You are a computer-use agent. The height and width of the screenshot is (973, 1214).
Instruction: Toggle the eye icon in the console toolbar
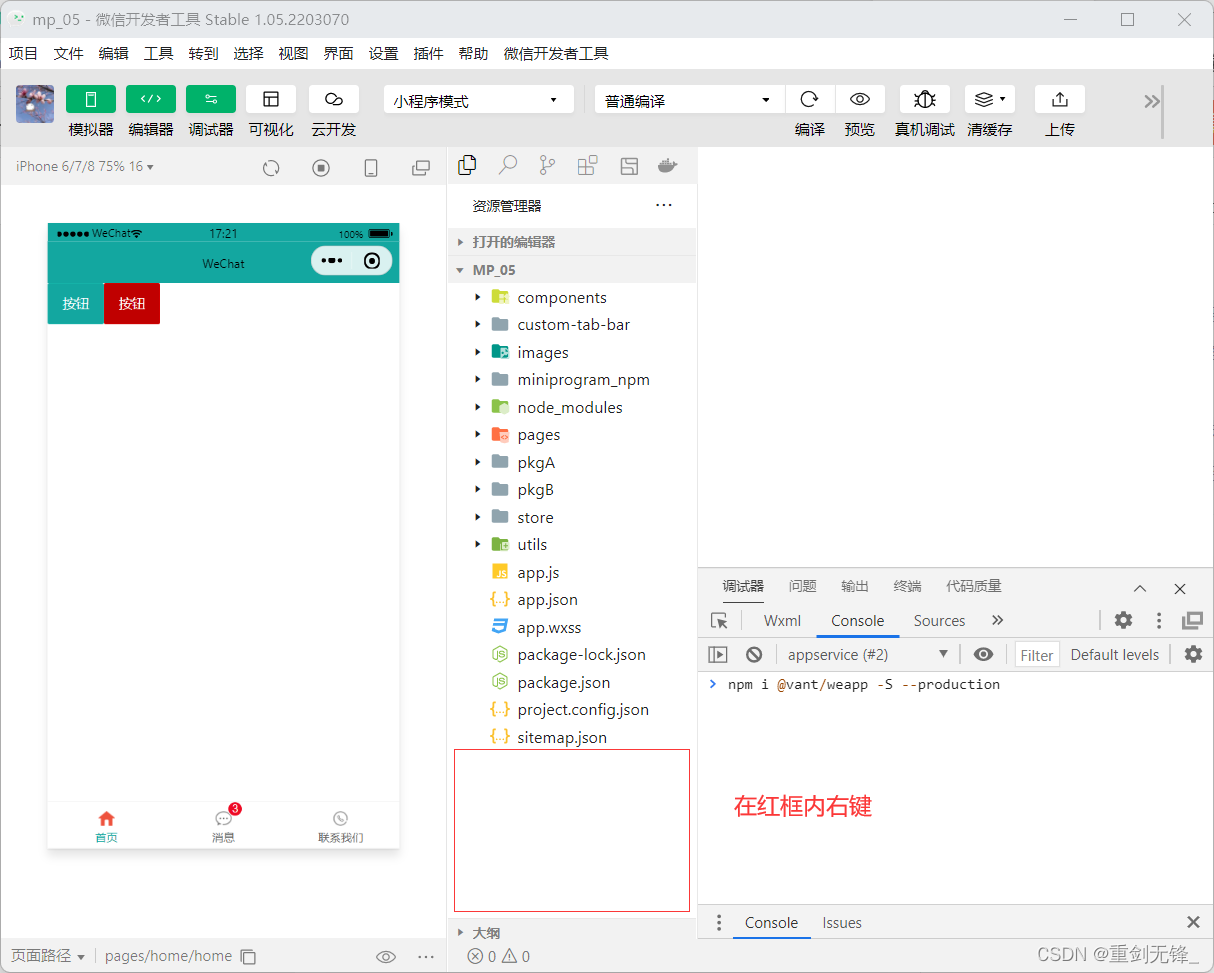(x=983, y=654)
